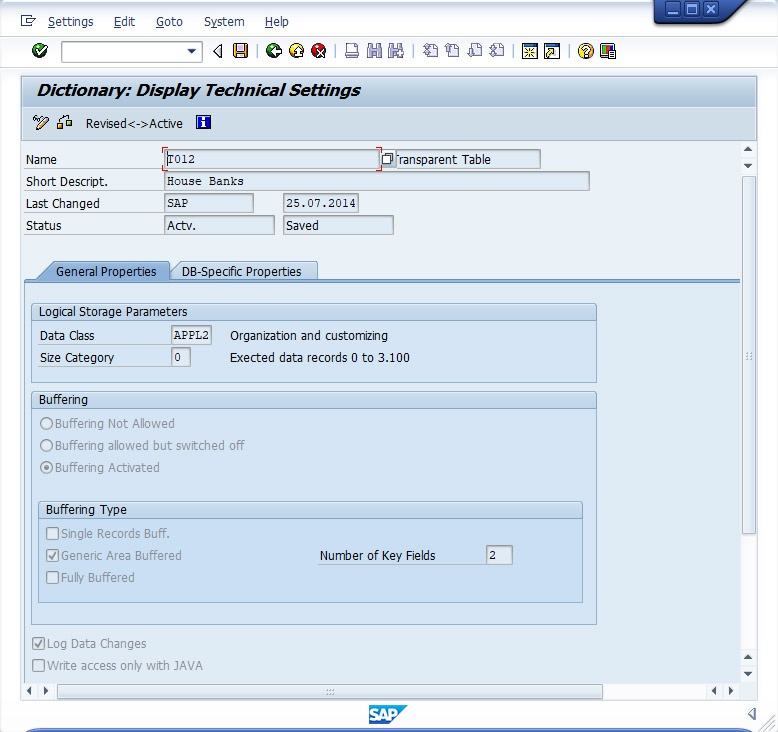Screen dimensions: 778x732
Task: Switch to the General Properties tab
Action: point(106,271)
